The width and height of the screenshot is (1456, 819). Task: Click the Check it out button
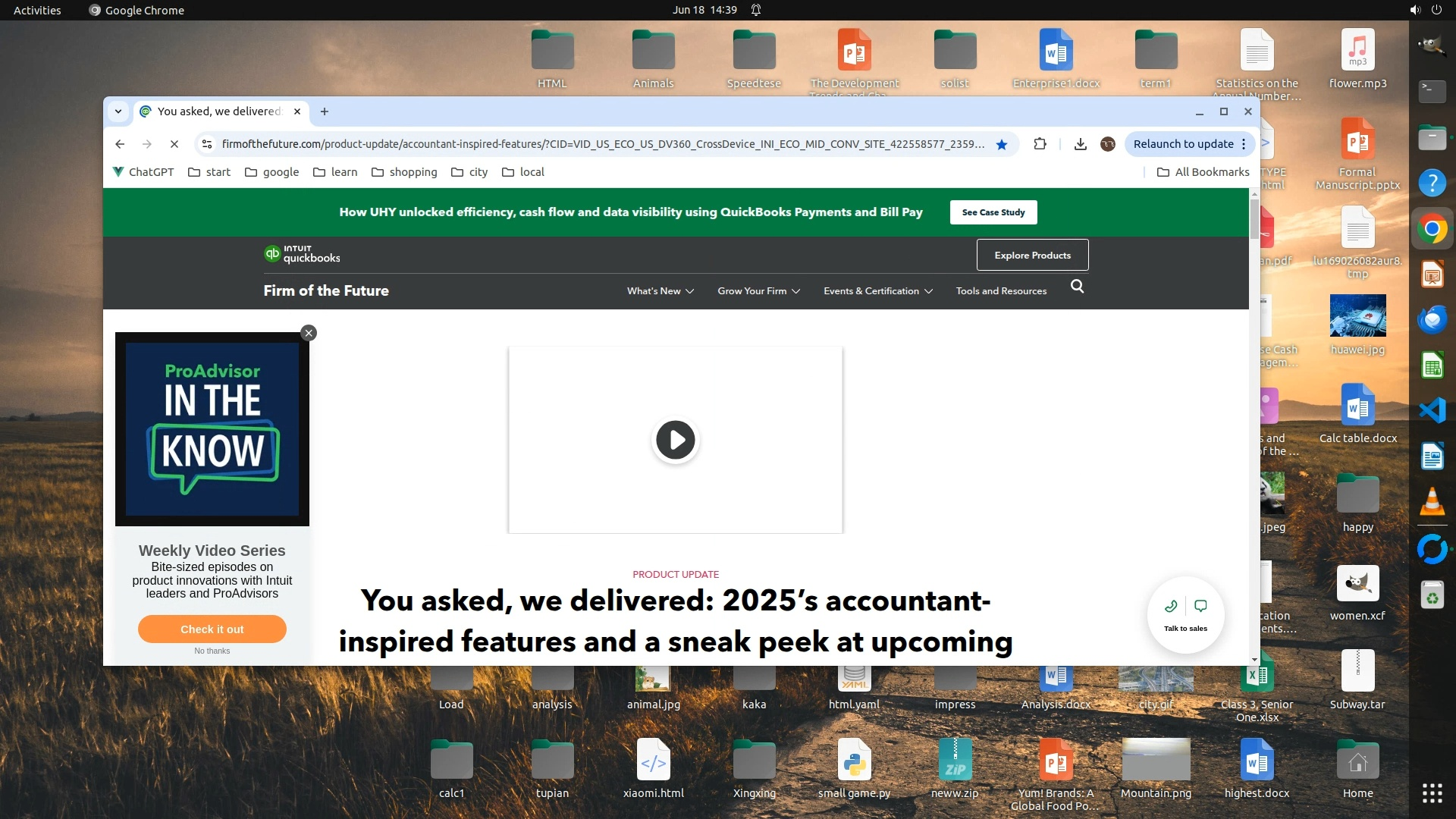coord(212,629)
